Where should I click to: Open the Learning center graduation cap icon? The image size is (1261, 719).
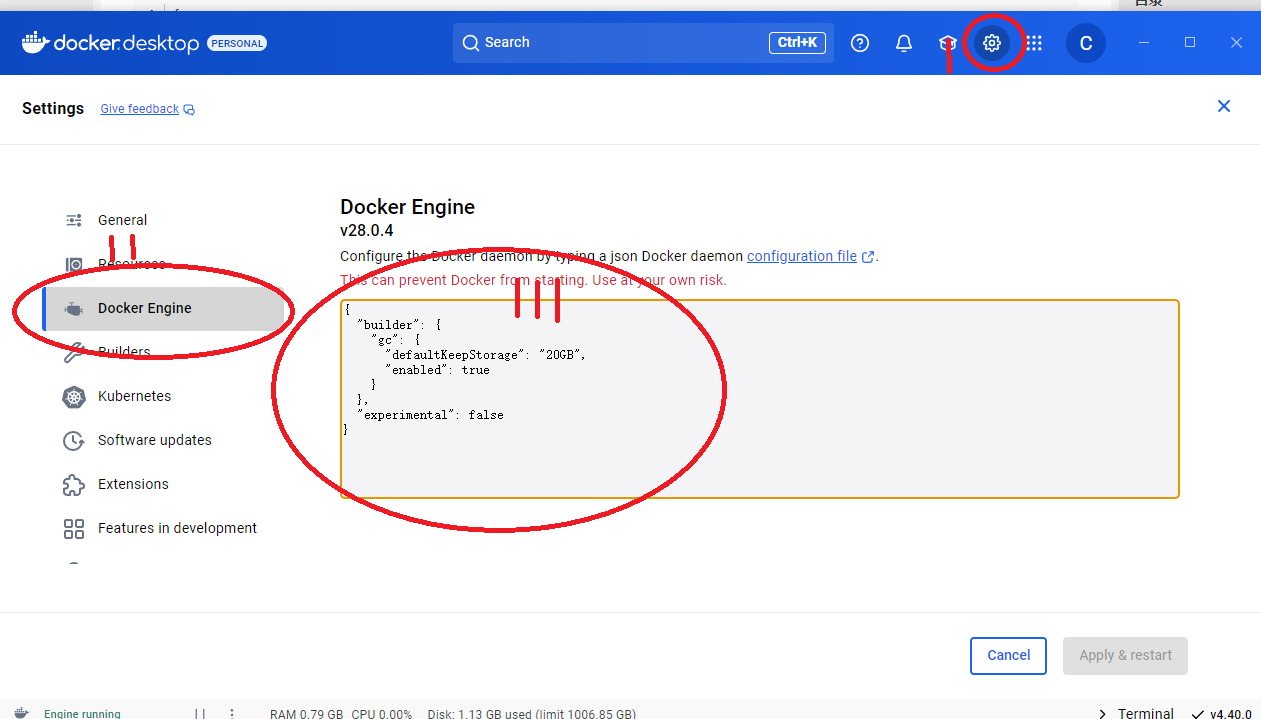coord(947,43)
